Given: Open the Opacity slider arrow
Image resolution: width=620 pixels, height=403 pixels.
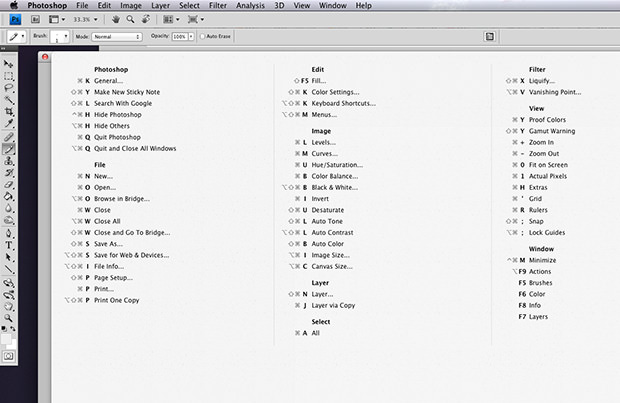Looking at the screenshot, I should point(191,36).
